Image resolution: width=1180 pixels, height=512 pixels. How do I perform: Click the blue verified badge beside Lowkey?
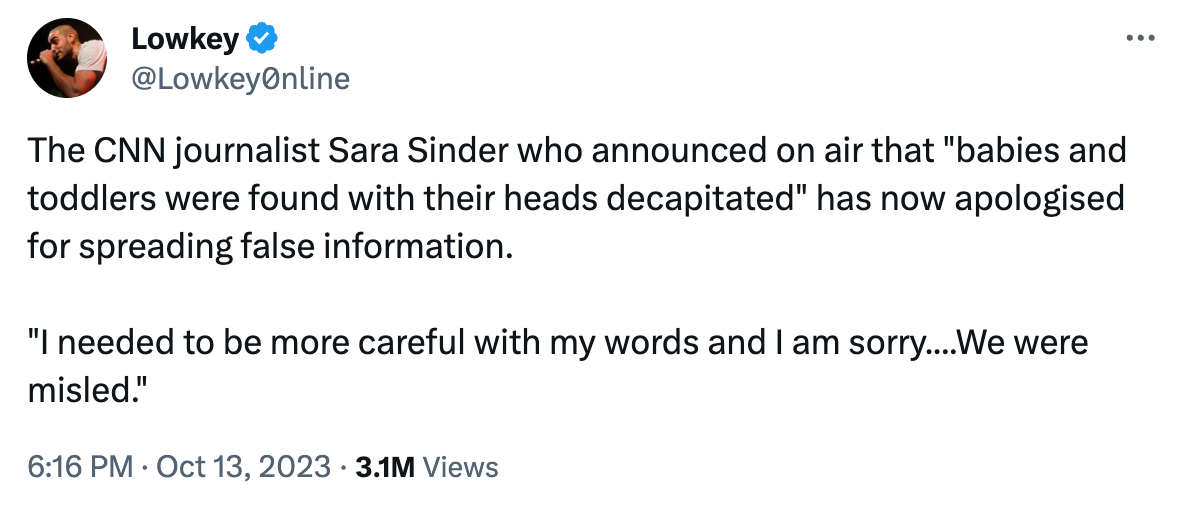coord(263,39)
